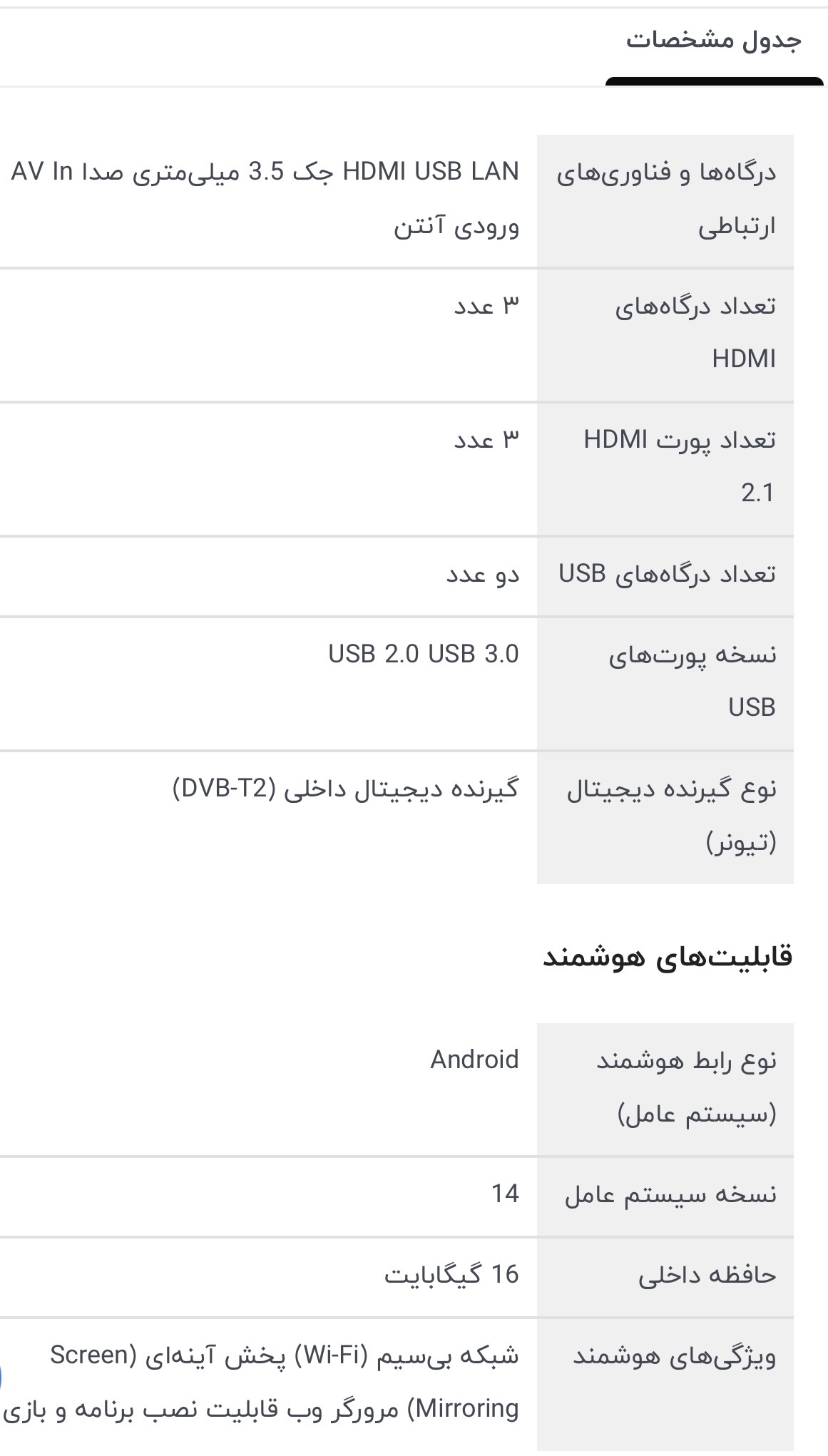Click the تعداد درگاه‌های HDMI label cell
This screenshot has width=828, height=1456.
point(665,332)
